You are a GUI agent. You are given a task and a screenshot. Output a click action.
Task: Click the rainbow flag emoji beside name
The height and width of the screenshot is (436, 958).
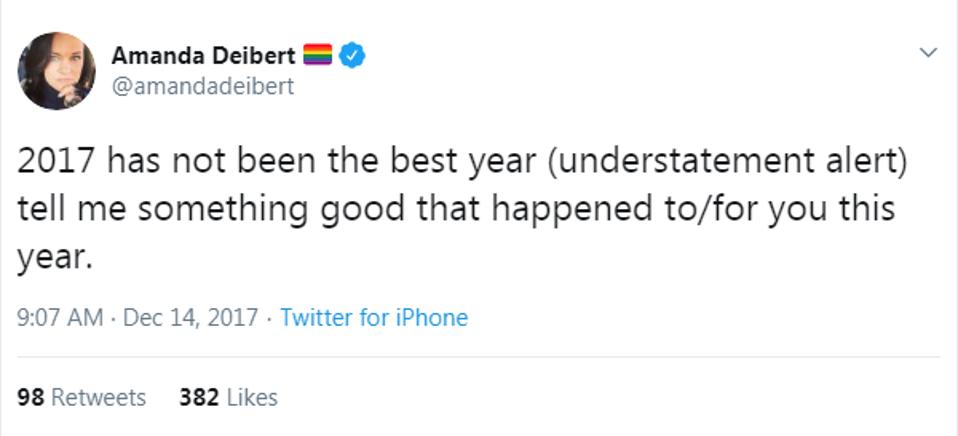click(318, 54)
